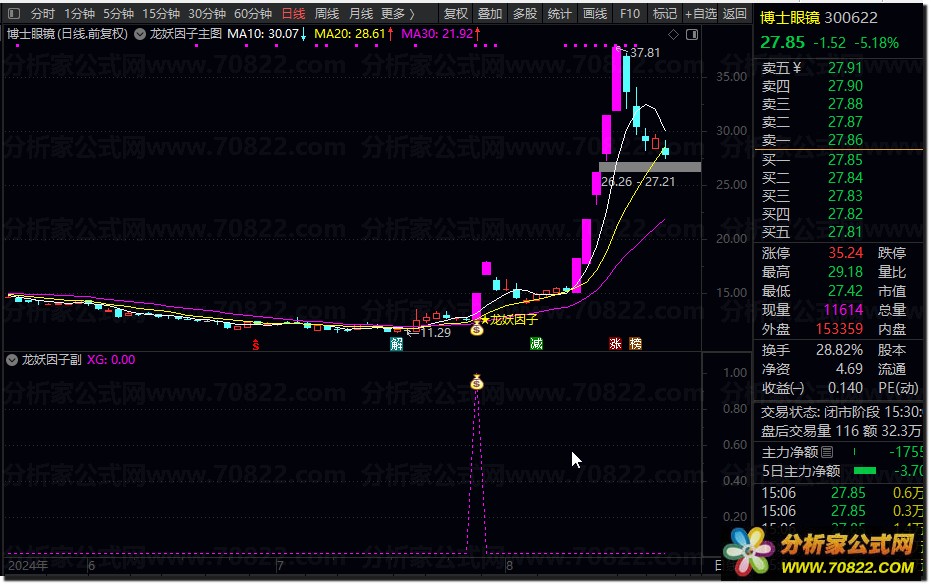Switch to 周线 weekly chart

pyautogui.click(x=327, y=13)
